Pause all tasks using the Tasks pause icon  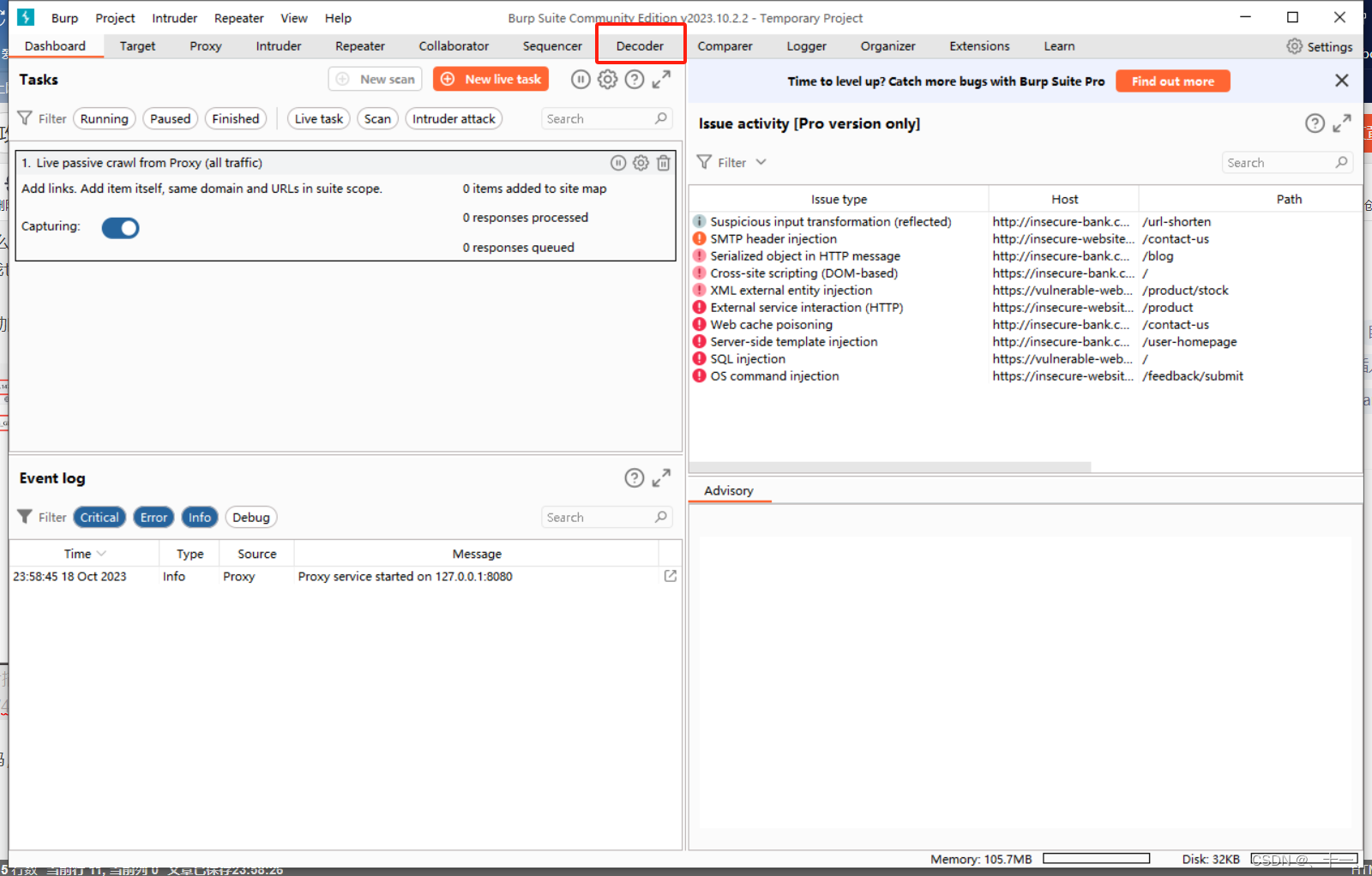(x=581, y=80)
